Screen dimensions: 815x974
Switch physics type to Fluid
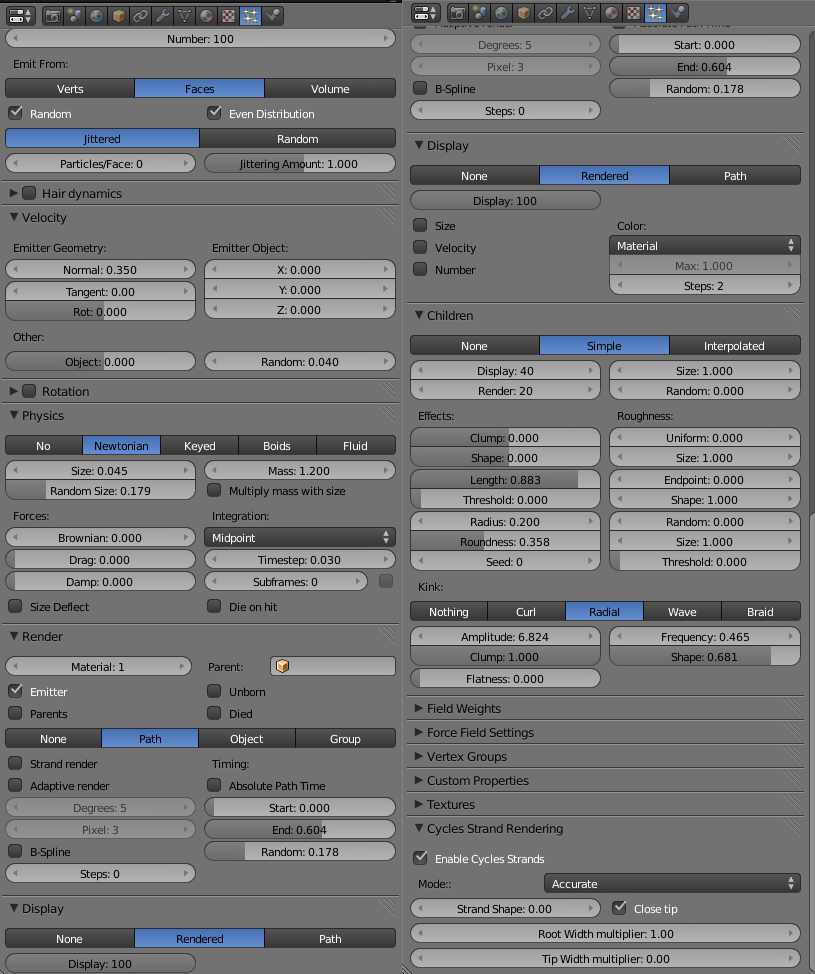point(355,445)
